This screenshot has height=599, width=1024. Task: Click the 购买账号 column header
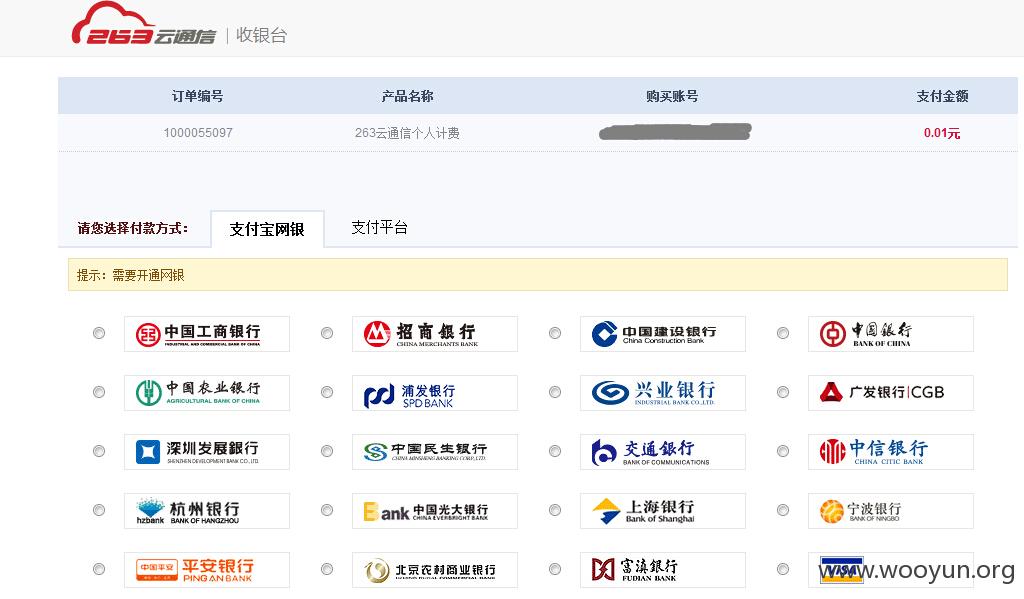pyautogui.click(x=672, y=96)
